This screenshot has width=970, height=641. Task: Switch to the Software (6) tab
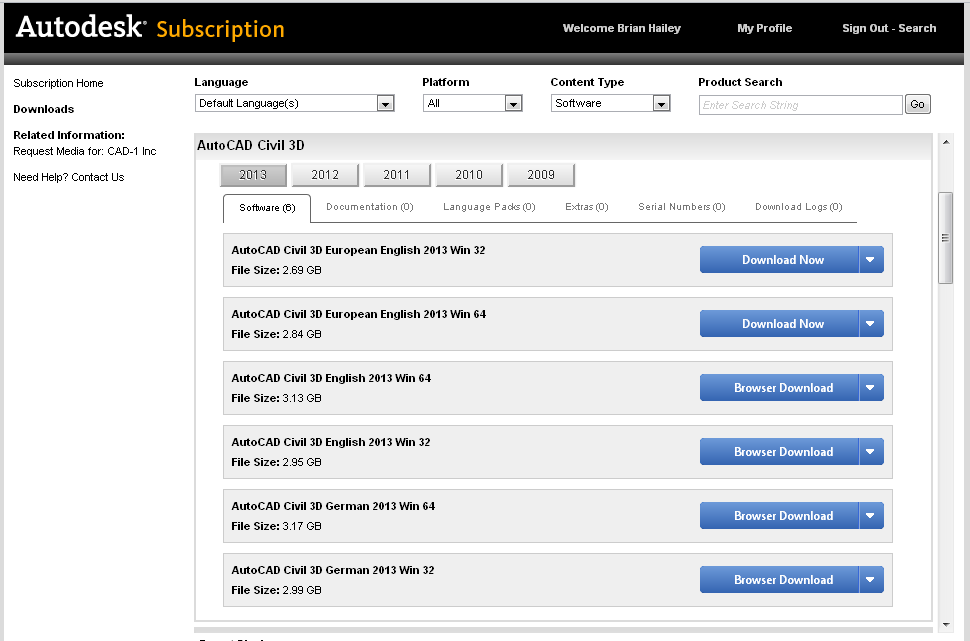click(267, 208)
